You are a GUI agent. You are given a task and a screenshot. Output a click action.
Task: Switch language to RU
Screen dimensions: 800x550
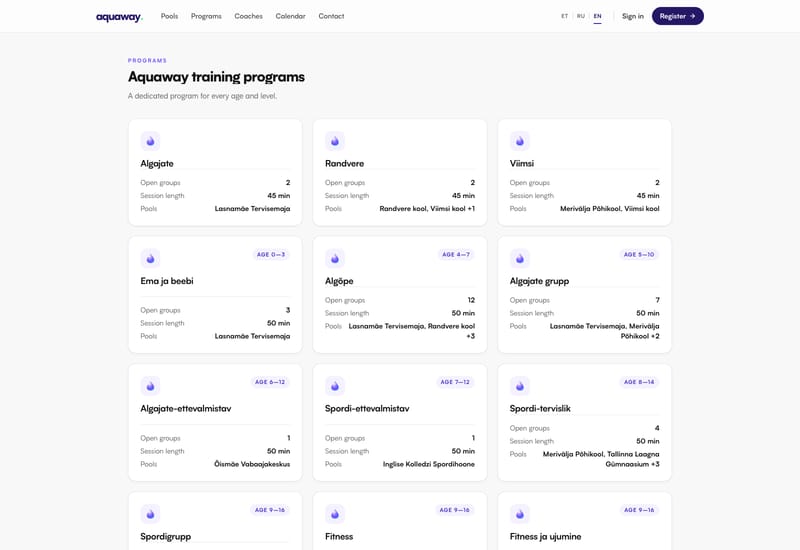click(x=581, y=16)
